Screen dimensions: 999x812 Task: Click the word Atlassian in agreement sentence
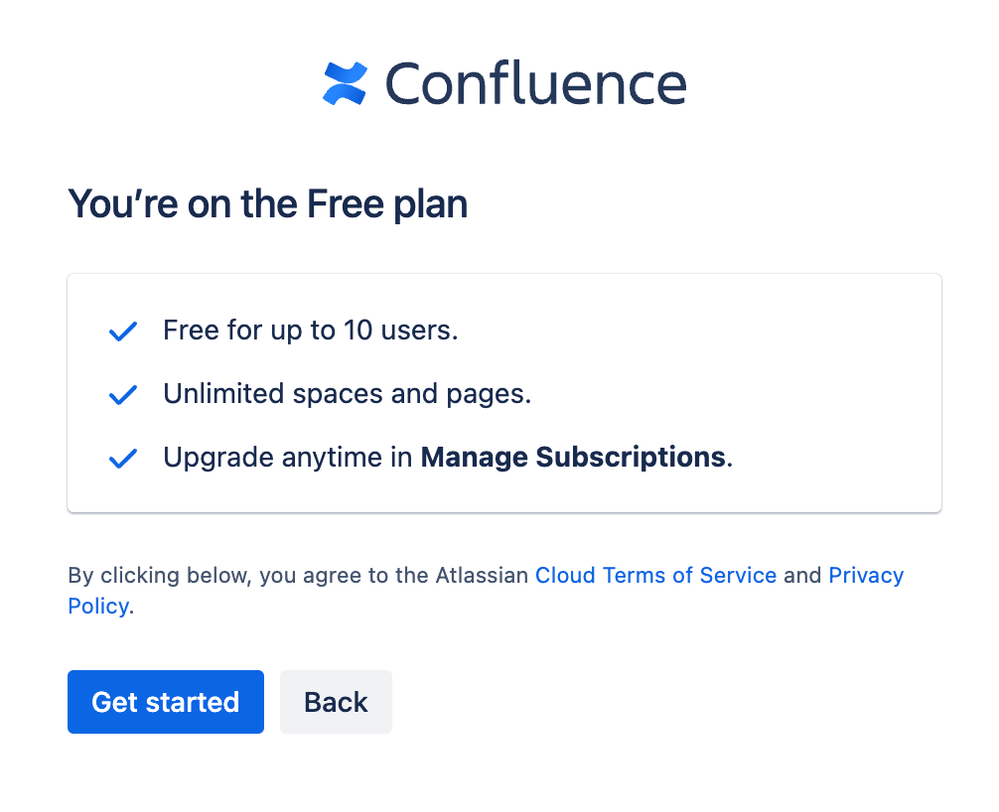482,575
